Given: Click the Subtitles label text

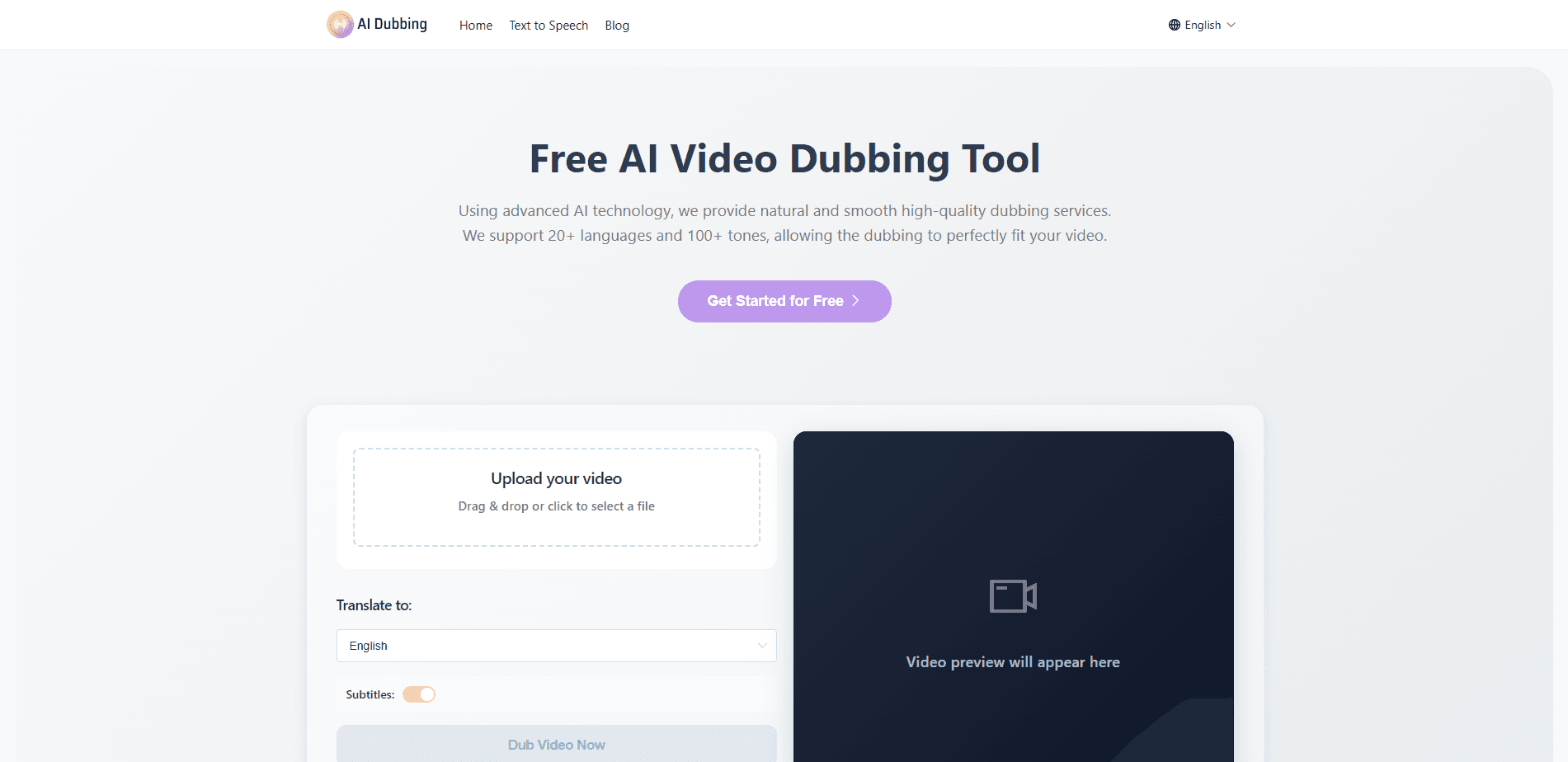Looking at the screenshot, I should coord(370,694).
